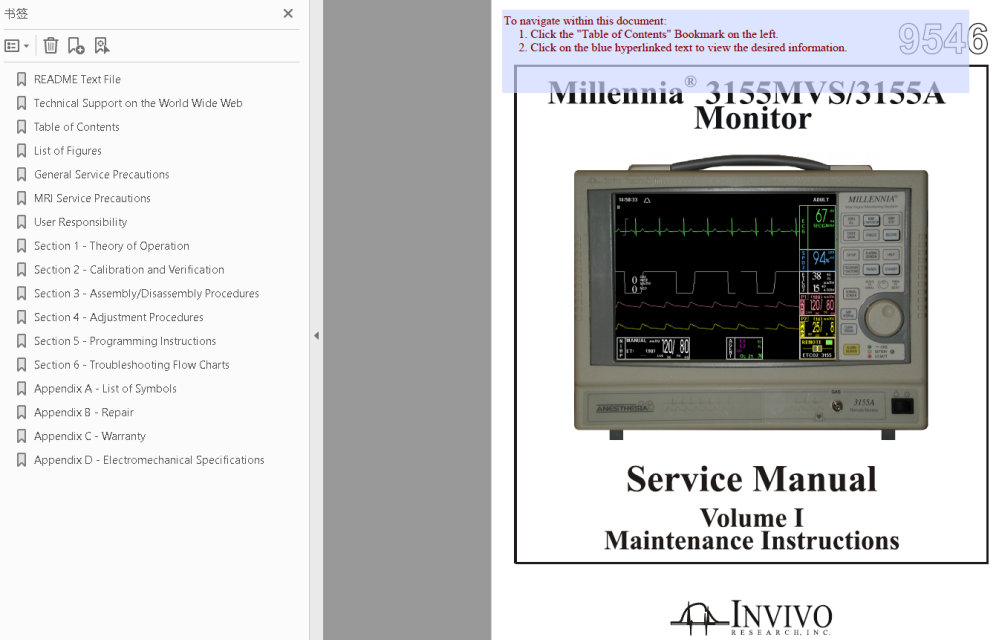Screen dimensions: 999x640
Task: Select Appendix D - Electromechanical Specifications bookmark
Action: [x=149, y=460]
